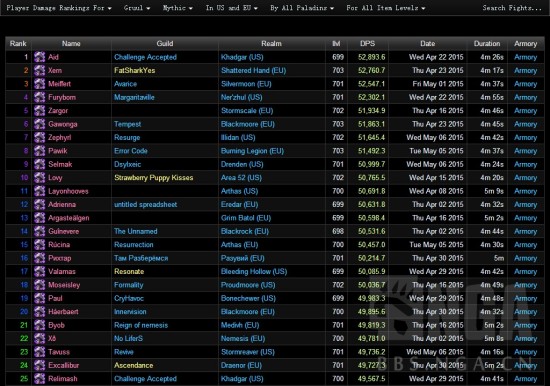550x386 pixels.
Task: Expand the In US and EU region dropdown
Action: pos(232,8)
